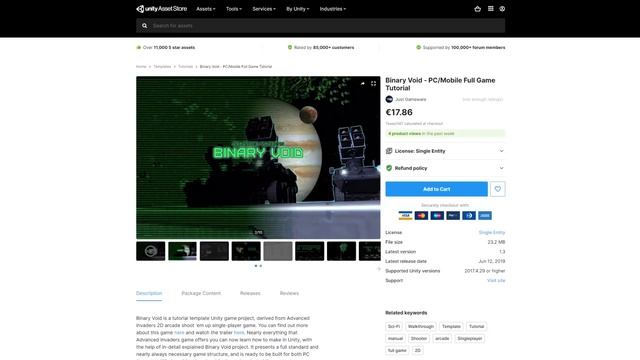Viewport: 640px width, 360px height.
Task: Click the Shooter keyword tag
Action: [x=419, y=338]
